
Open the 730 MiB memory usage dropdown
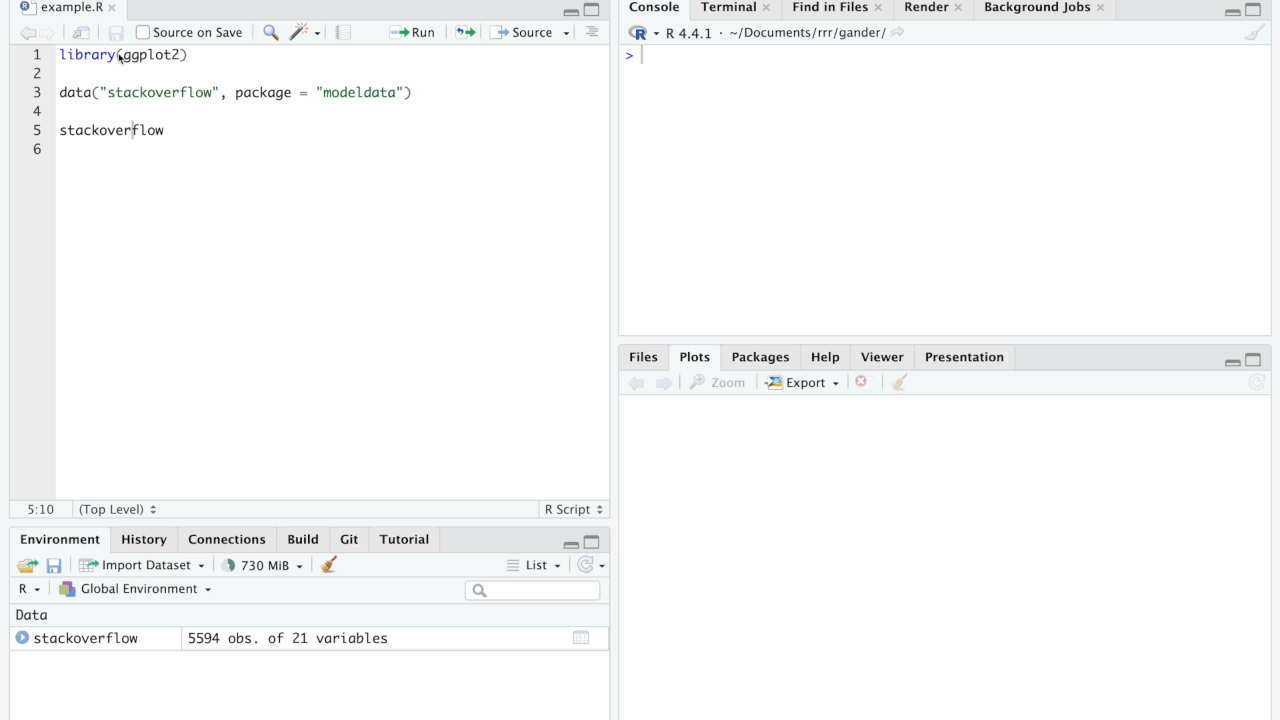point(262,565)
